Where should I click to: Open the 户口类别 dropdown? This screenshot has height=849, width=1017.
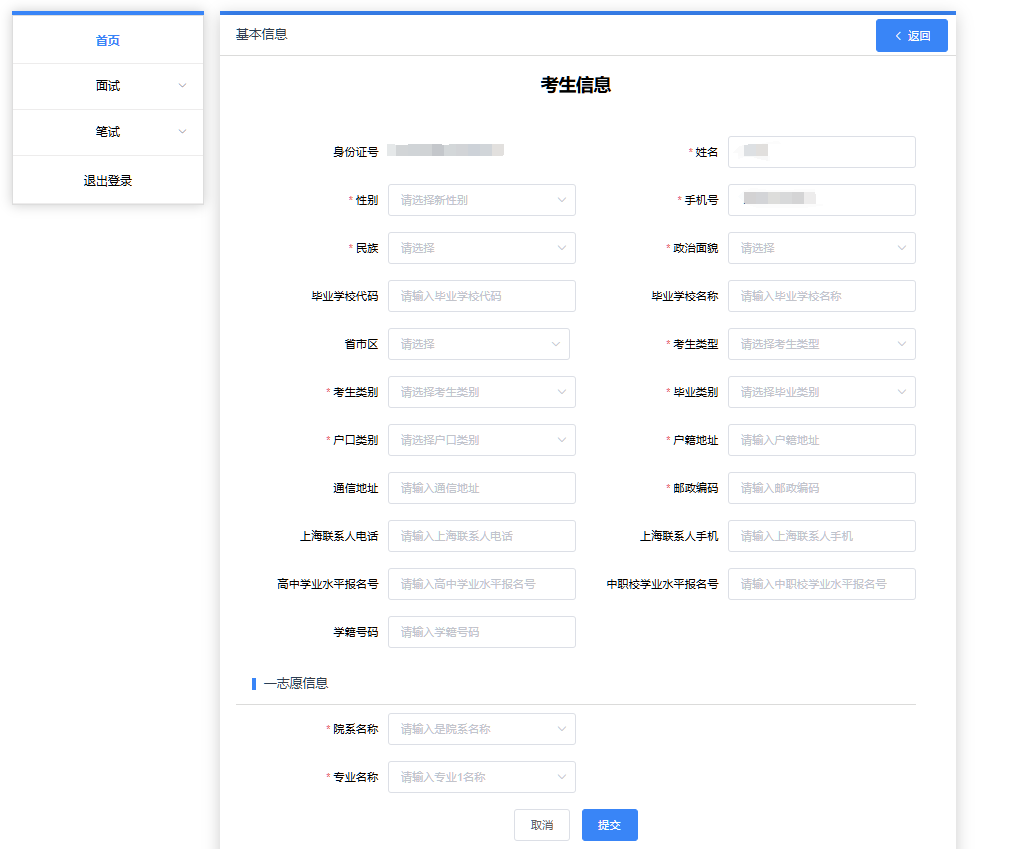(481, 440)
